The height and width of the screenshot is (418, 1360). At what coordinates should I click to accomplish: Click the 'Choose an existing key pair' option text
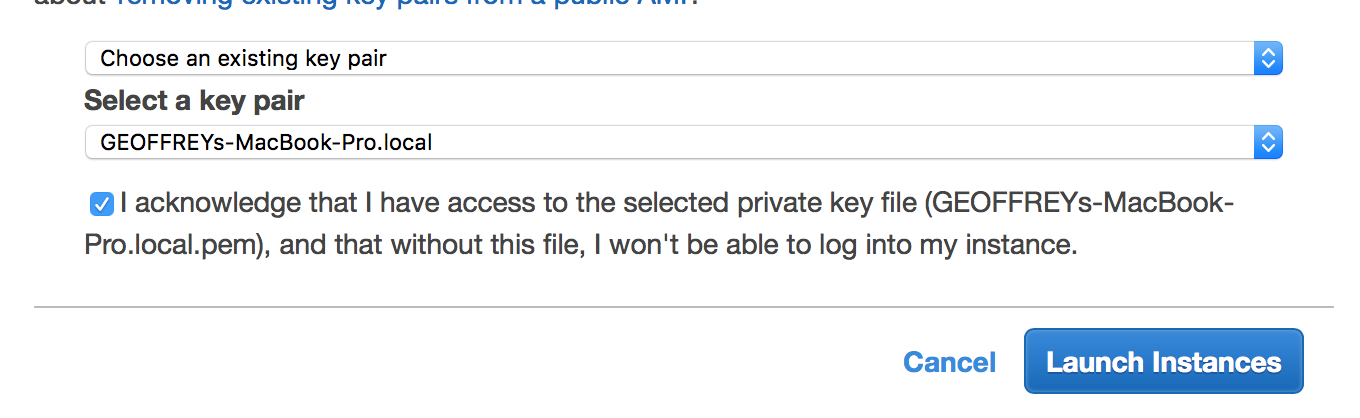pos(243,59)
